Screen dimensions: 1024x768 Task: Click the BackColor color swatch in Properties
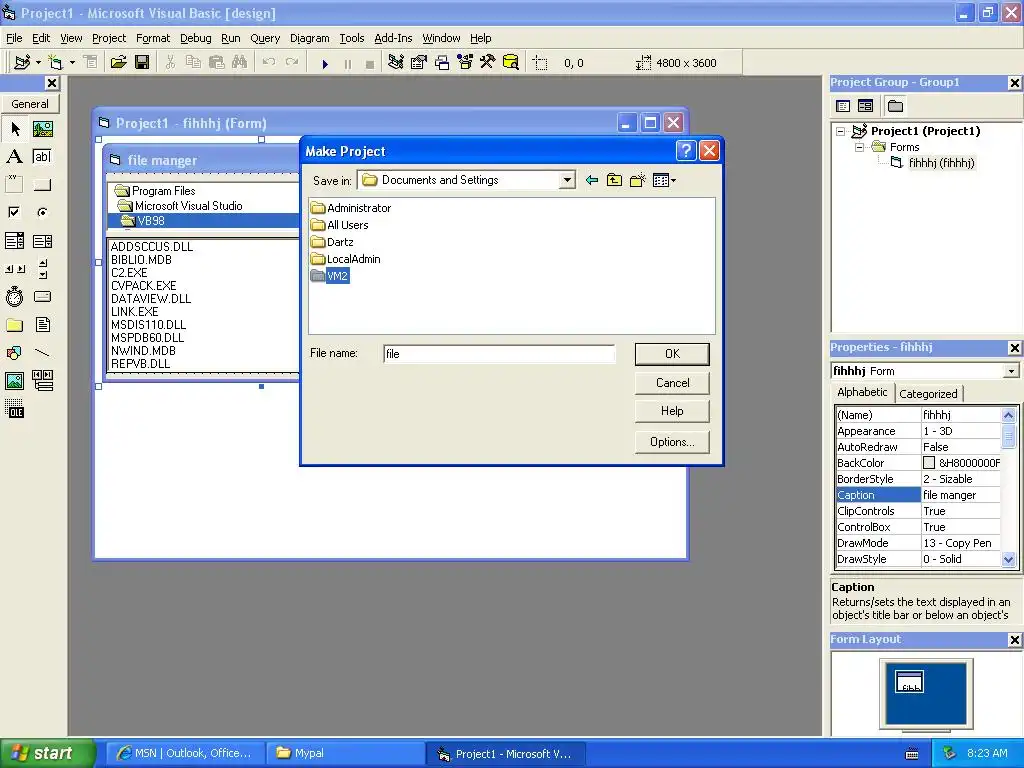tap(929, 463)
